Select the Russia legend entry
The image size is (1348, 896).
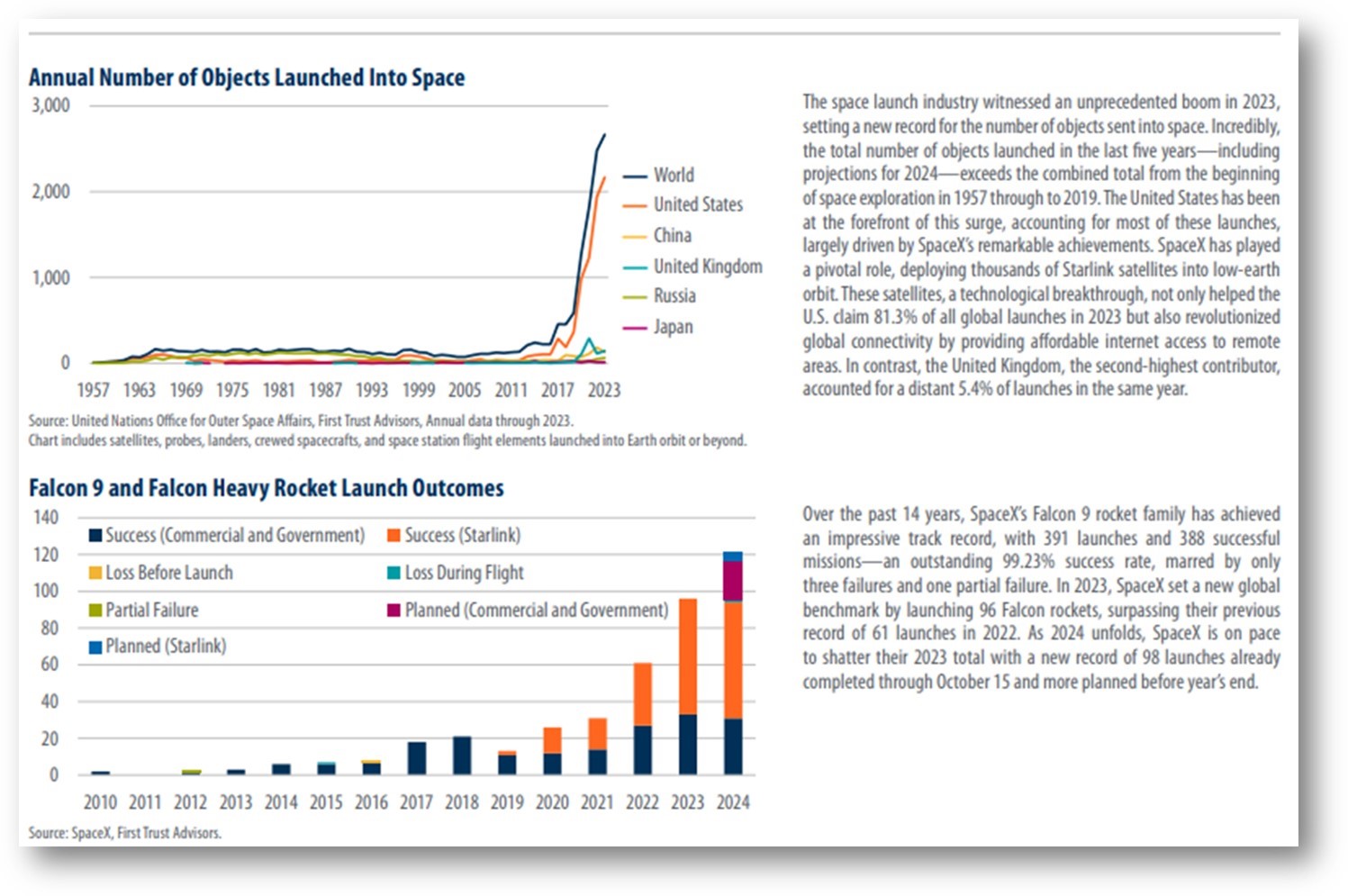click(x=659, y=295)
